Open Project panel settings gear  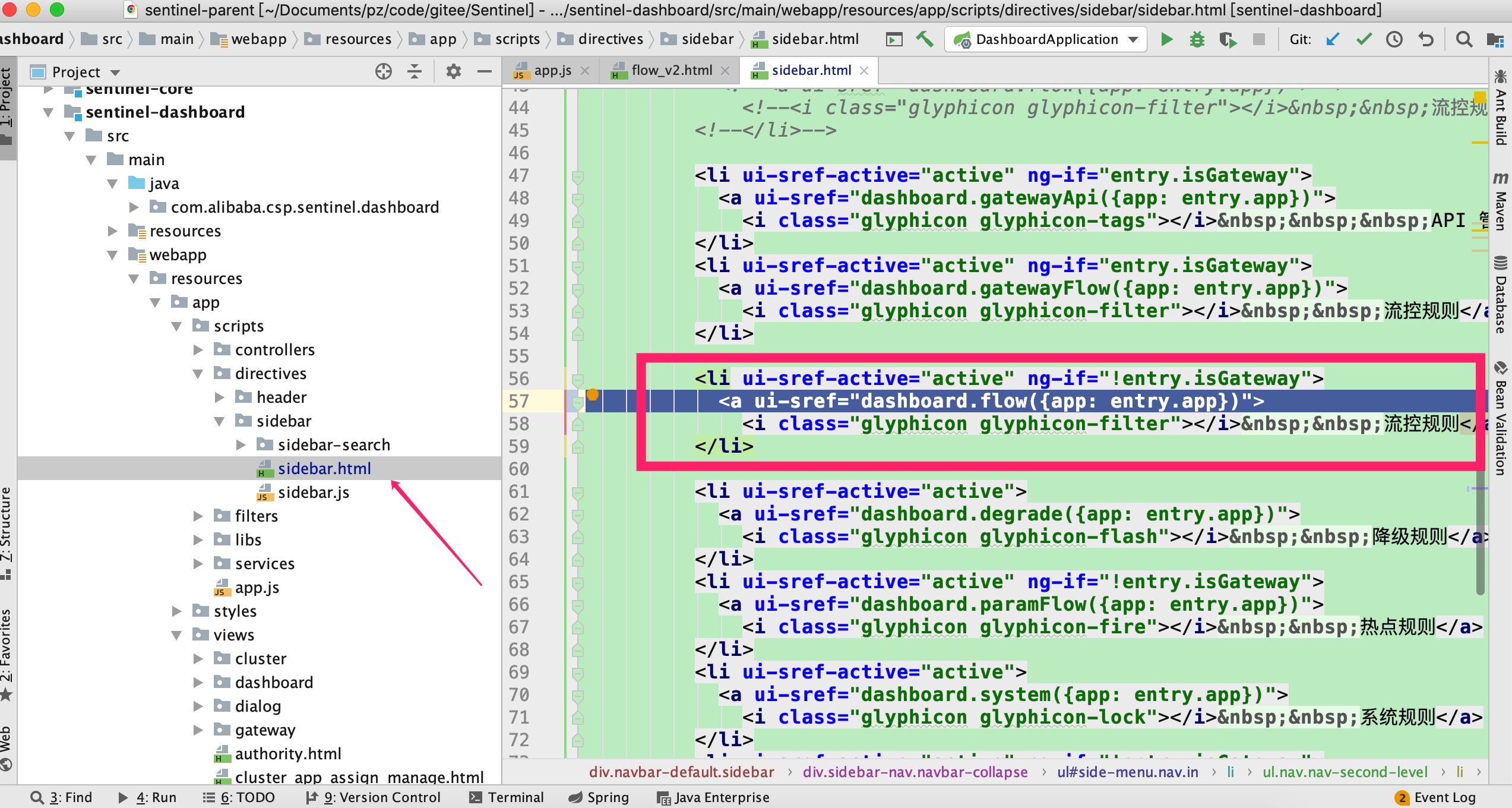(454, 72)
